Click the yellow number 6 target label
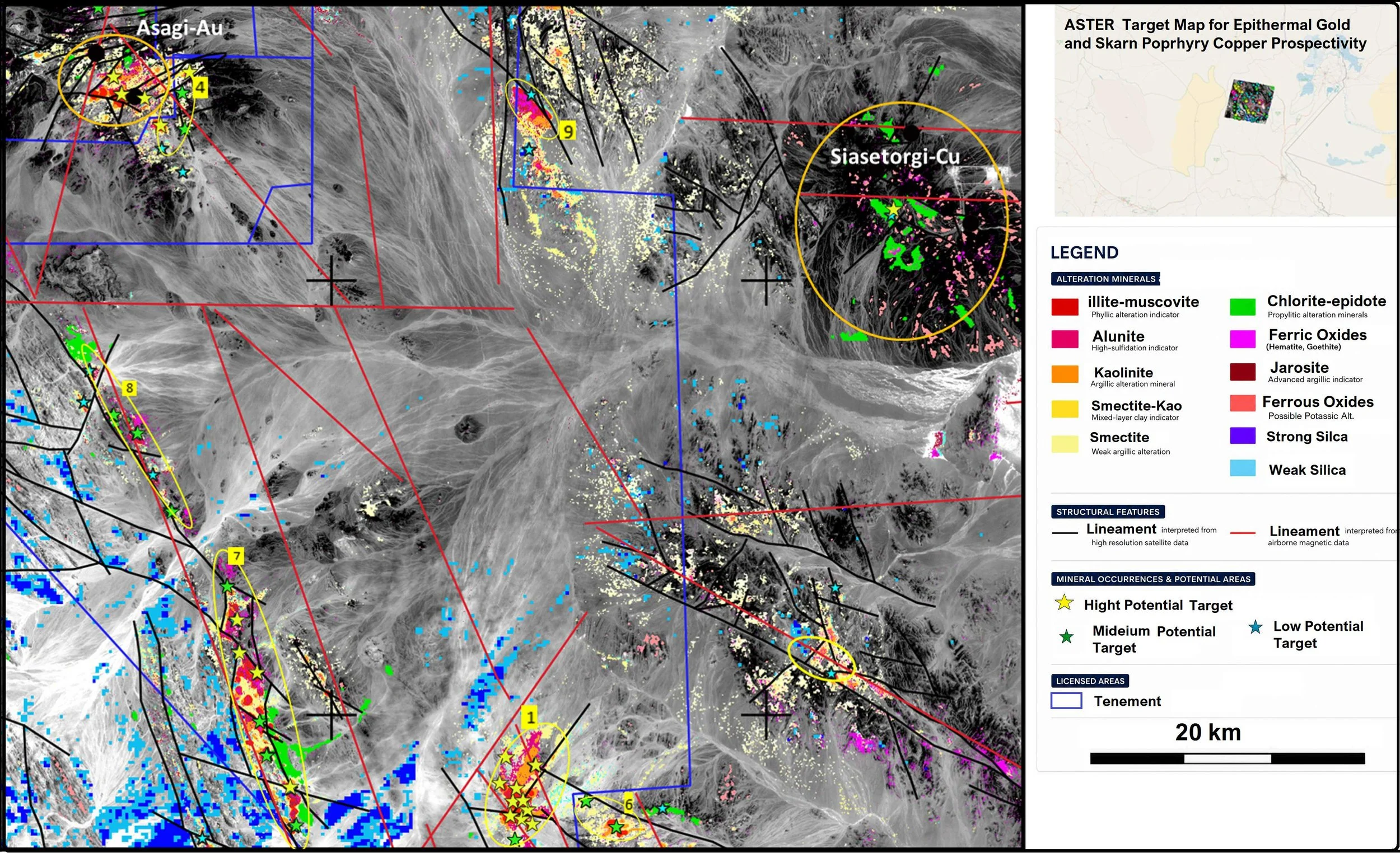Screen dimensions: 1400x853 click(628, 804)
